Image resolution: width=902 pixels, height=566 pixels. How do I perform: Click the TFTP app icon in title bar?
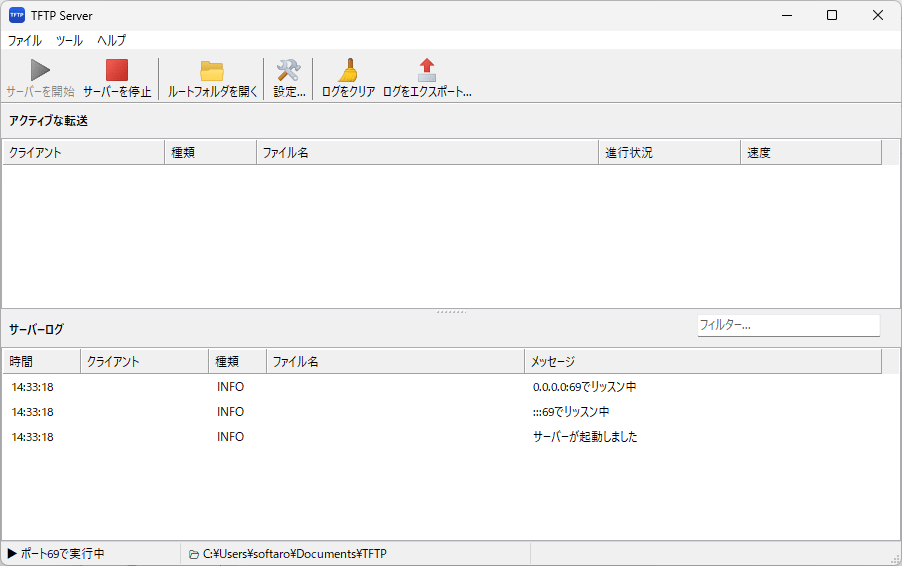point(17,15)
